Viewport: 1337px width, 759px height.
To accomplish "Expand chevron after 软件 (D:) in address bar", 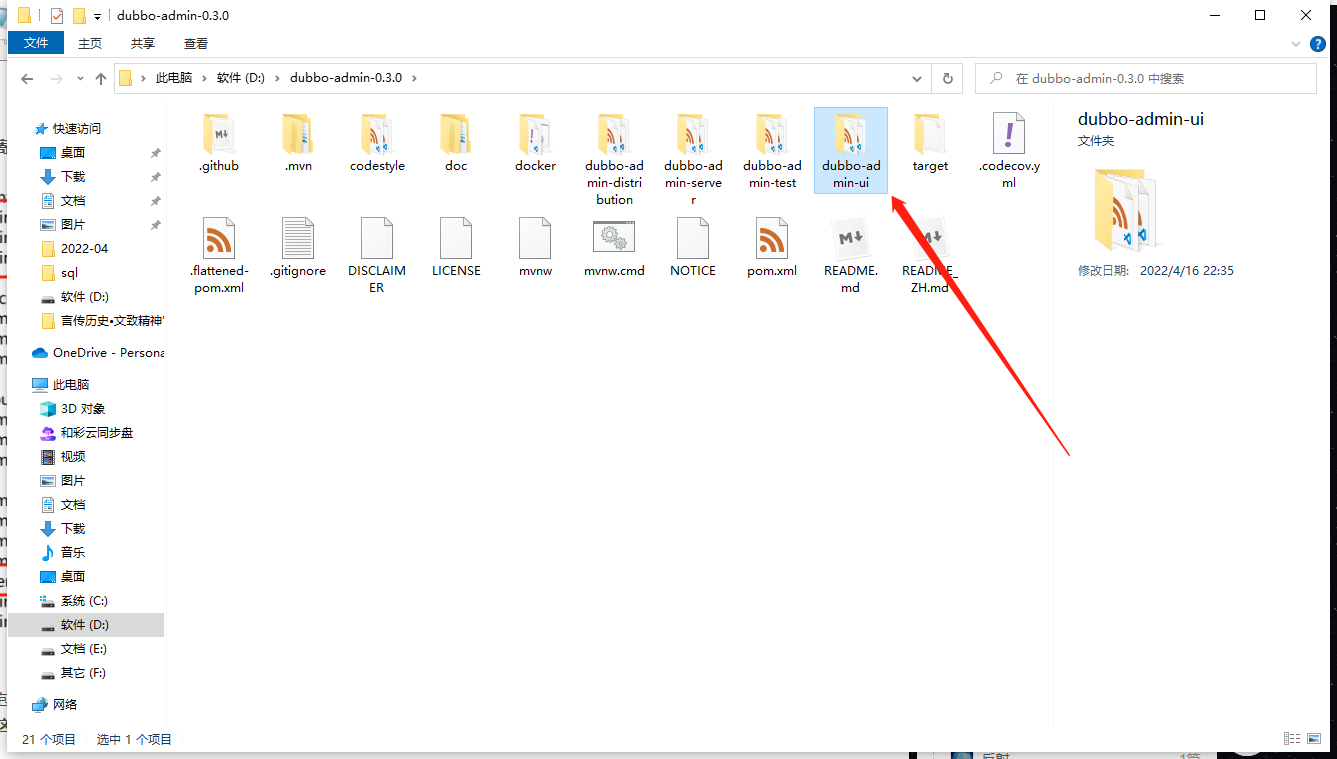I will click(277, 78).
